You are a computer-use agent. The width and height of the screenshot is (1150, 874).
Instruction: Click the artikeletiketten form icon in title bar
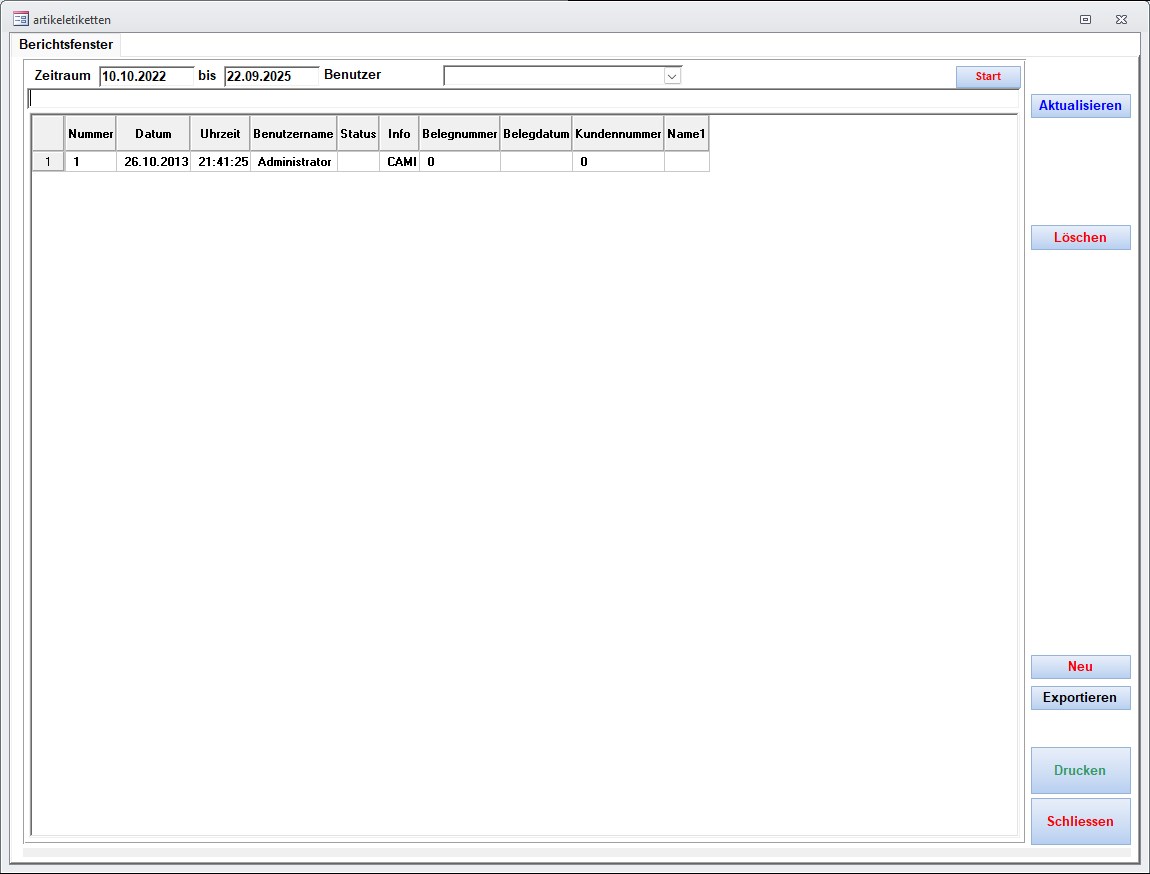[20, 19]
